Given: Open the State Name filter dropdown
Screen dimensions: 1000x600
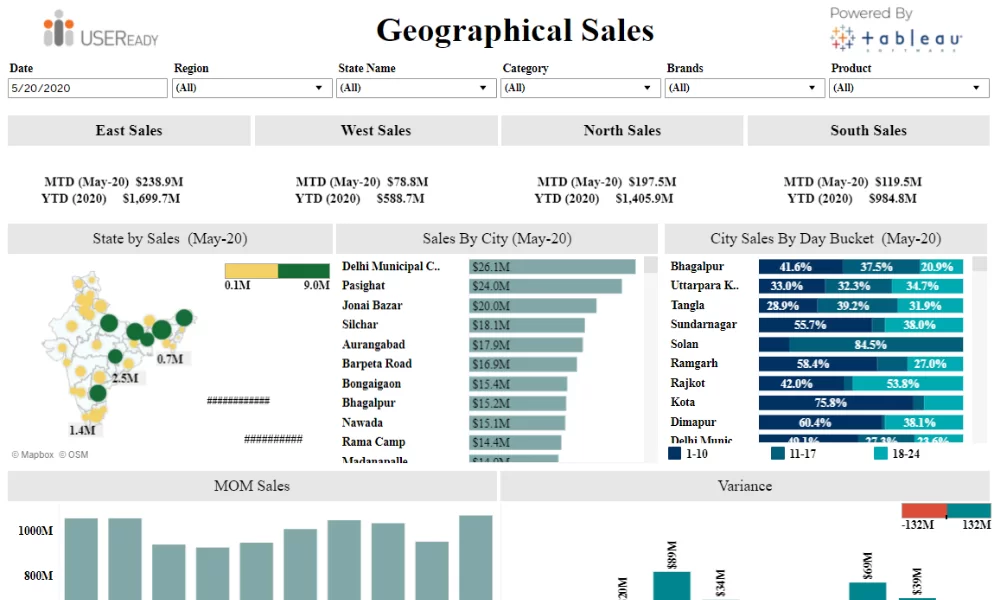Looking at the screenshot, I should tap(416, 88).
